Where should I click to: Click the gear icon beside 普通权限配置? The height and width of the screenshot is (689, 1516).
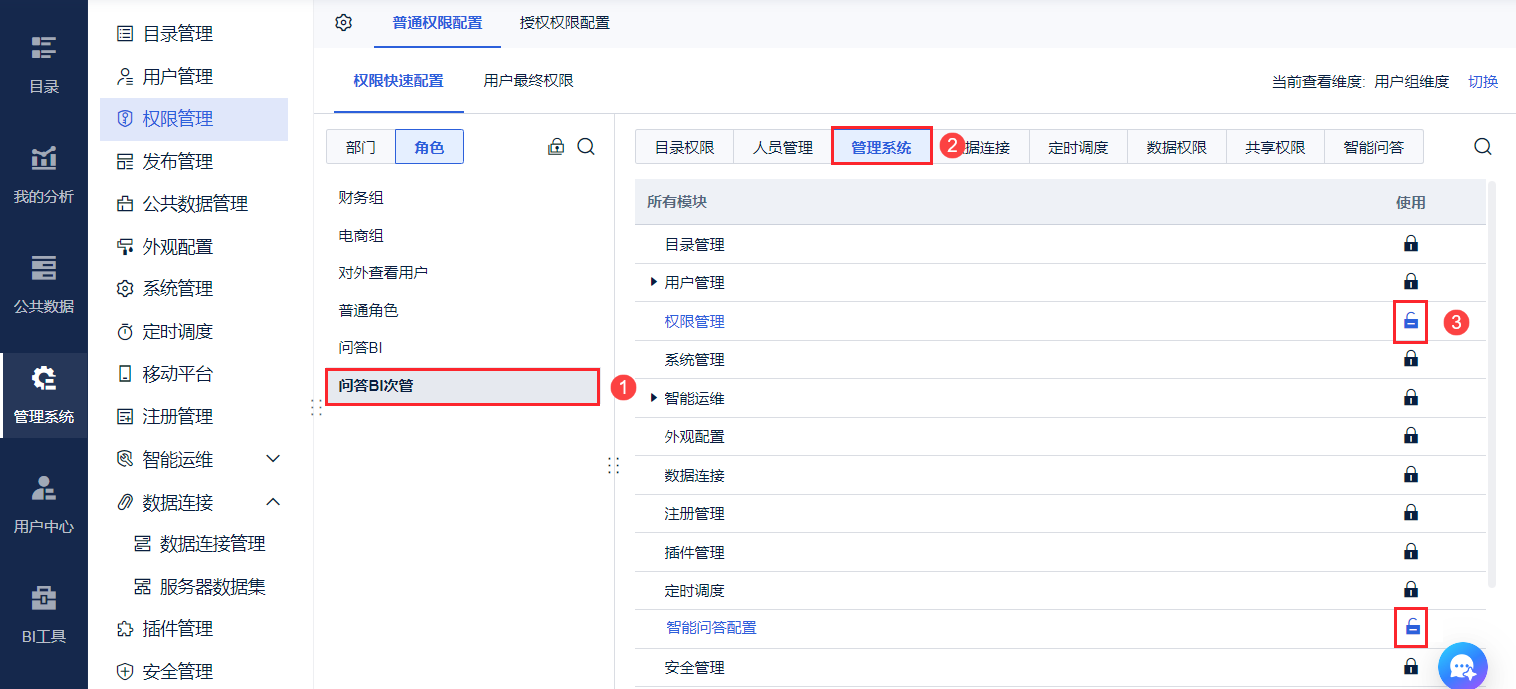pyautogui.click(x=344, y=22)
